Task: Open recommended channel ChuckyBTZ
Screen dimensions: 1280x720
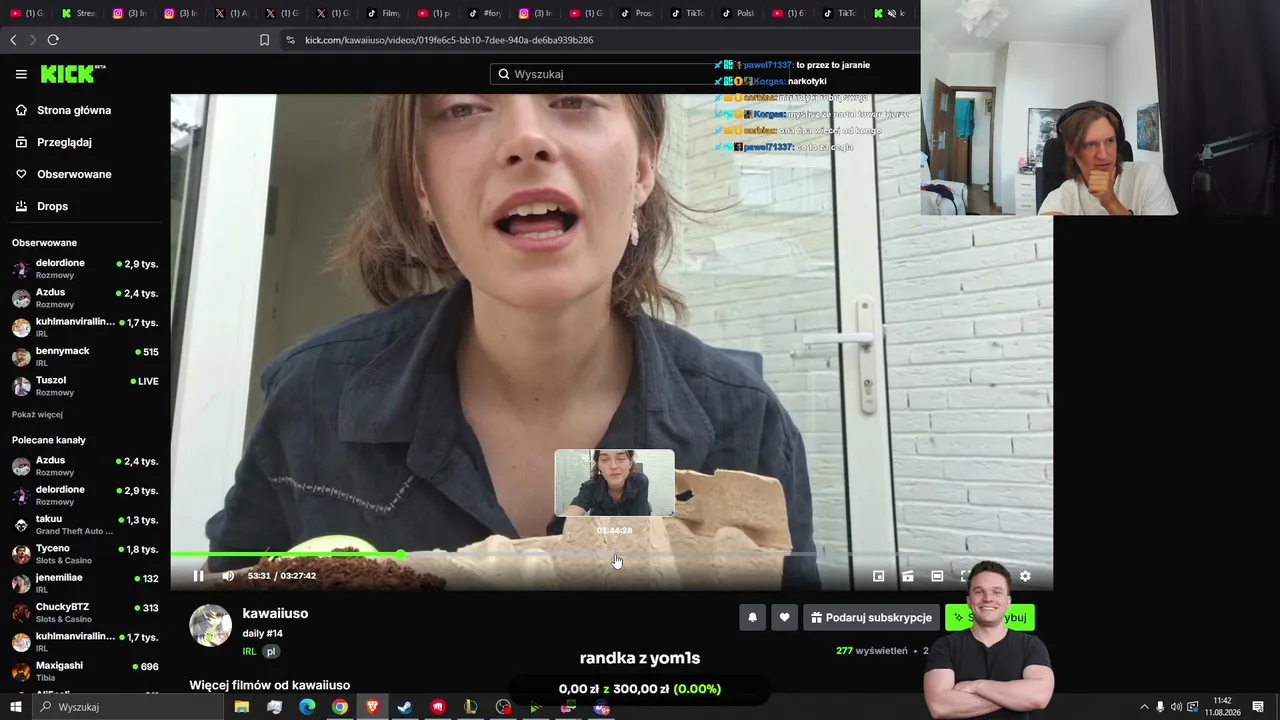Action: tap(85, 612)
